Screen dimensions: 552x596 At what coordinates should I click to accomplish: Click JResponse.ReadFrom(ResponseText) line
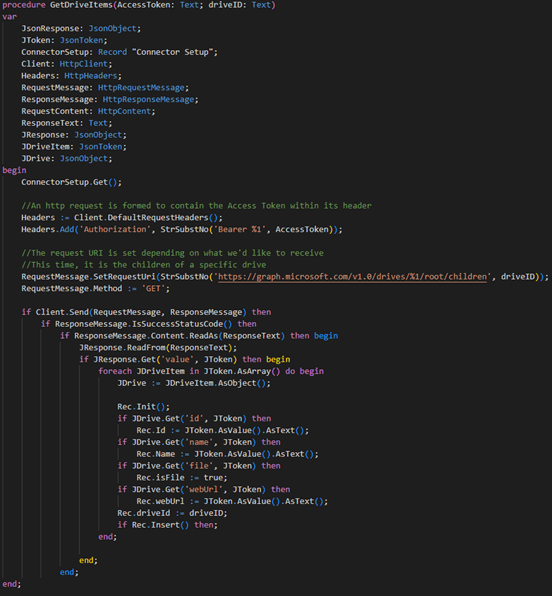pyautogui.click(x=158, y=347)
